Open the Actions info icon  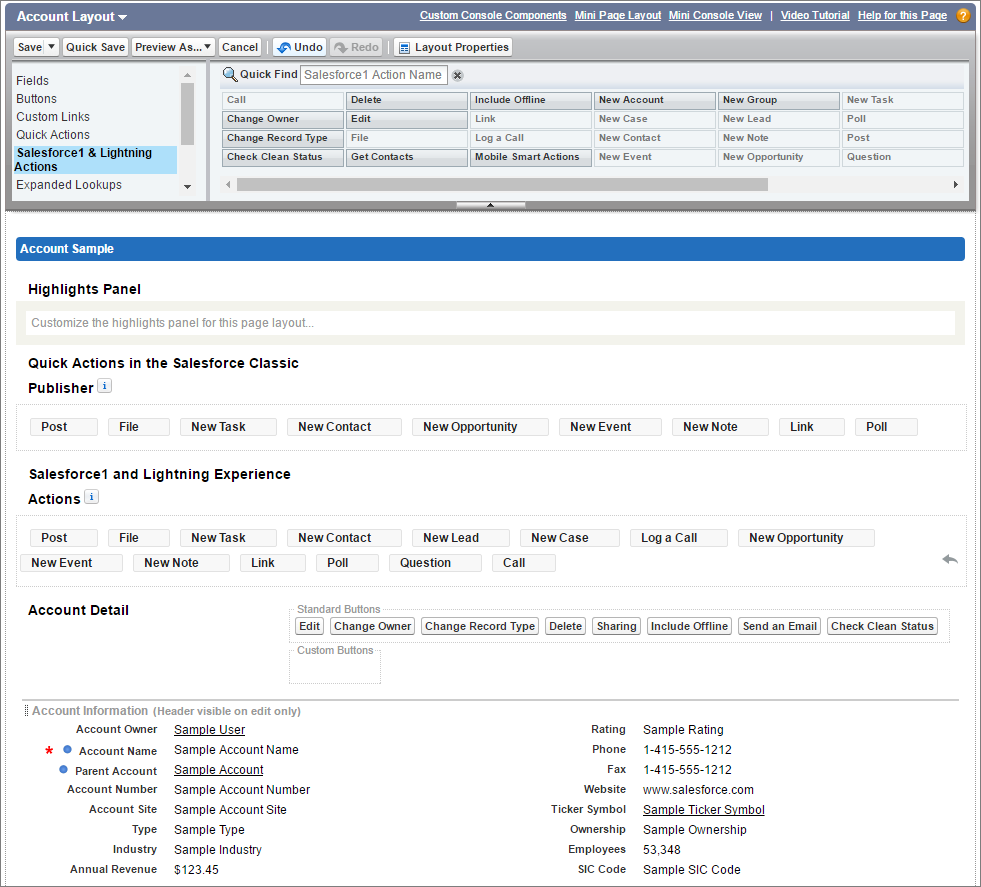pos(91,497)
